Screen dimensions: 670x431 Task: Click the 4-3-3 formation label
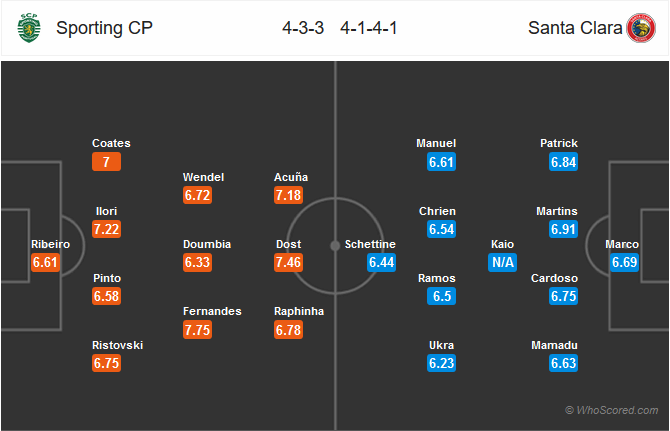pos(303,28)
